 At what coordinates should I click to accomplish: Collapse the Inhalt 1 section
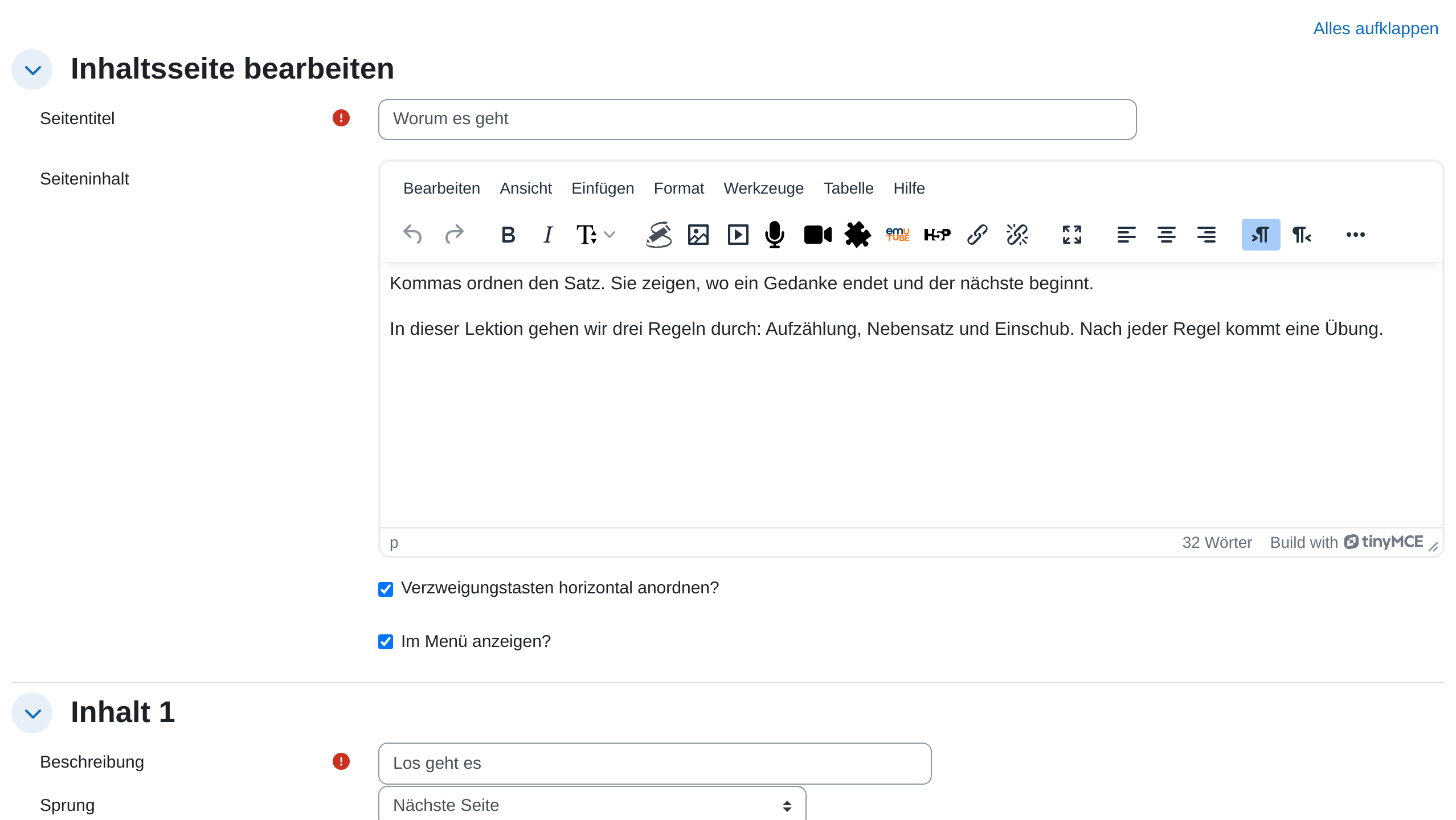click(32, 713)
